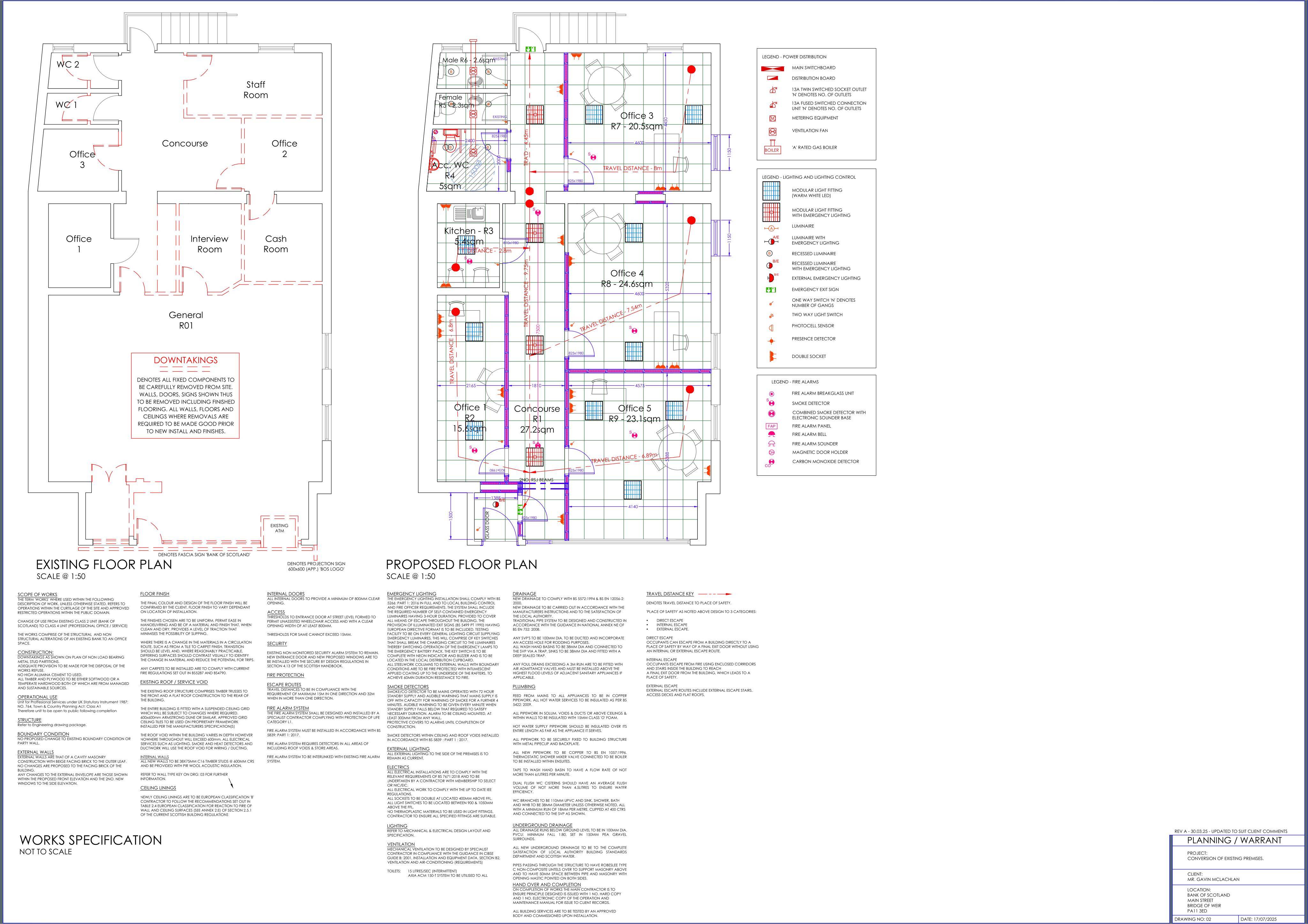
Task: Select the 'R9 - 23.1sqm' Office 5 label
Action: click(x=635, y=419)
